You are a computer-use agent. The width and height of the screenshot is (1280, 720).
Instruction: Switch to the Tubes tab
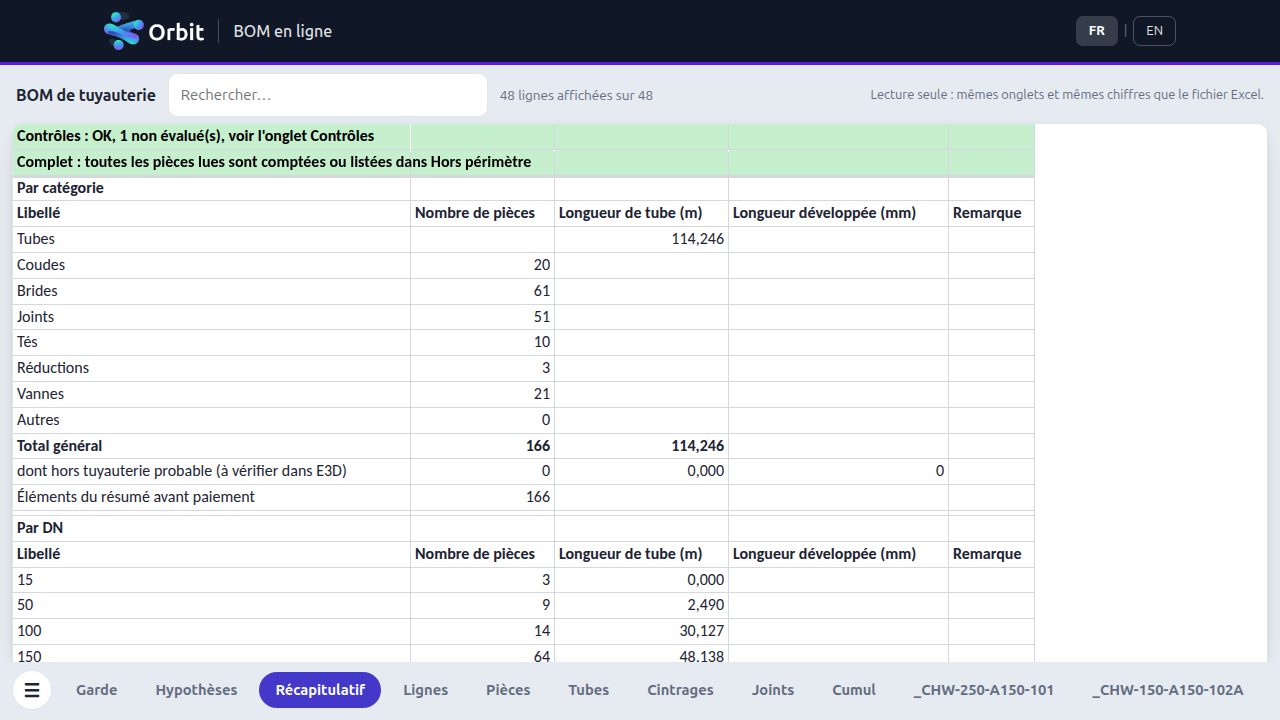589,690
